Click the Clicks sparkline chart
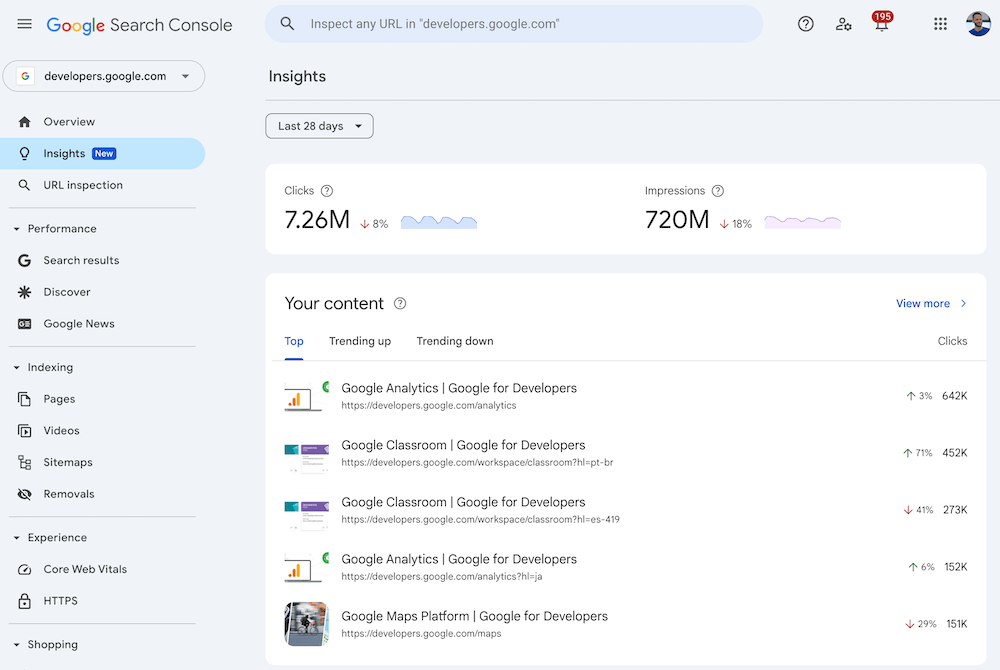 (x=439, y=222)
